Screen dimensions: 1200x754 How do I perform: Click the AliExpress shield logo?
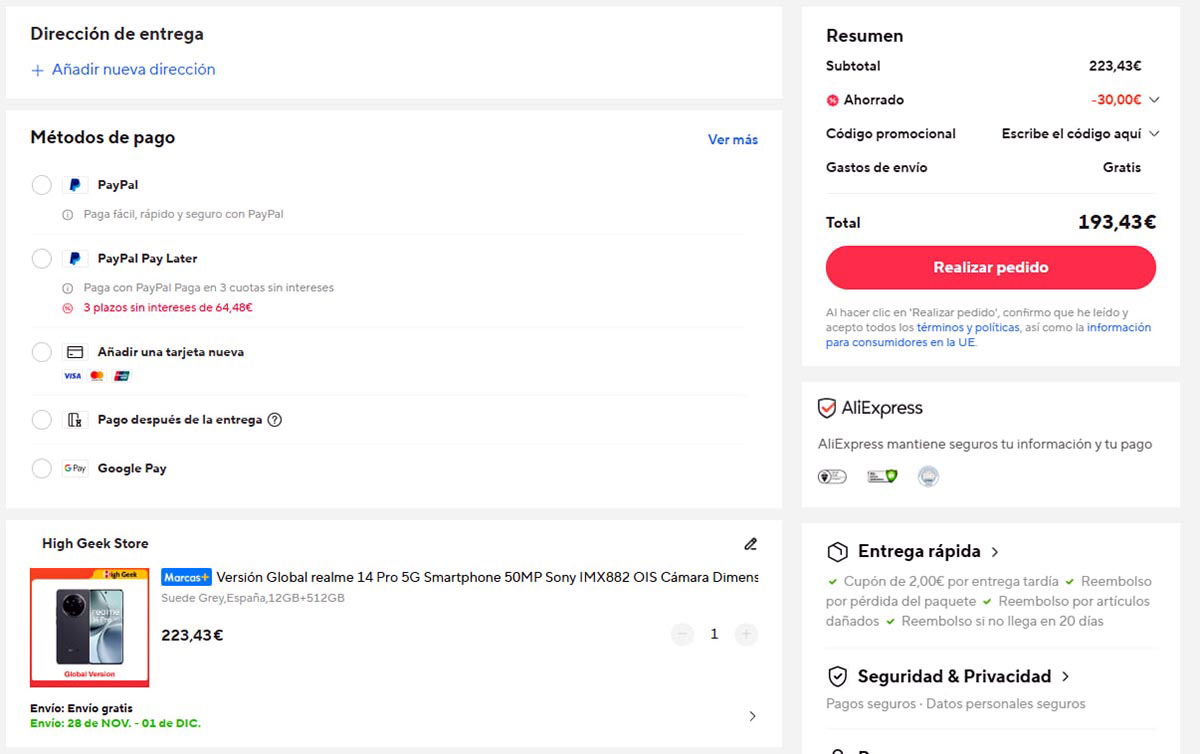pos(828,407)
